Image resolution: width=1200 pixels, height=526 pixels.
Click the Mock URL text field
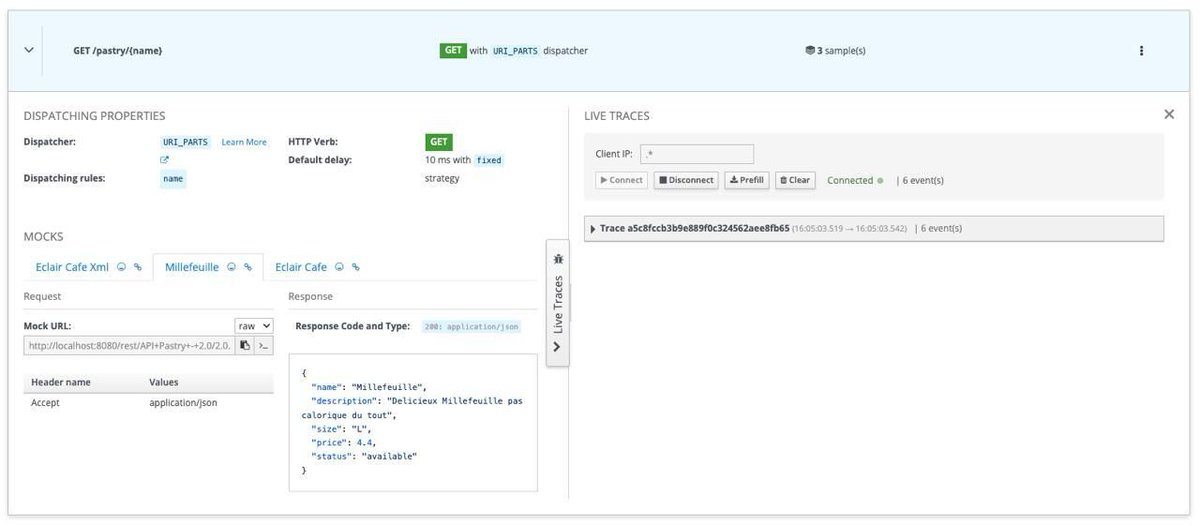point(129,346)
